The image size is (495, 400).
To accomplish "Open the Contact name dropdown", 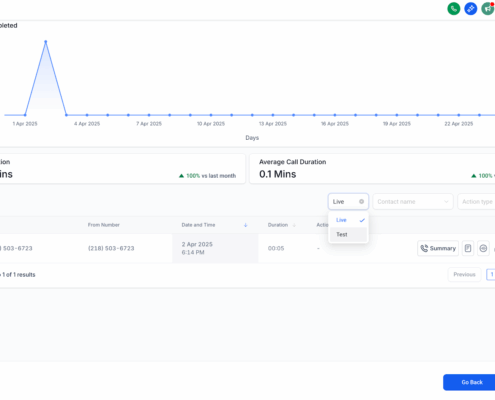I will point(413,202).
